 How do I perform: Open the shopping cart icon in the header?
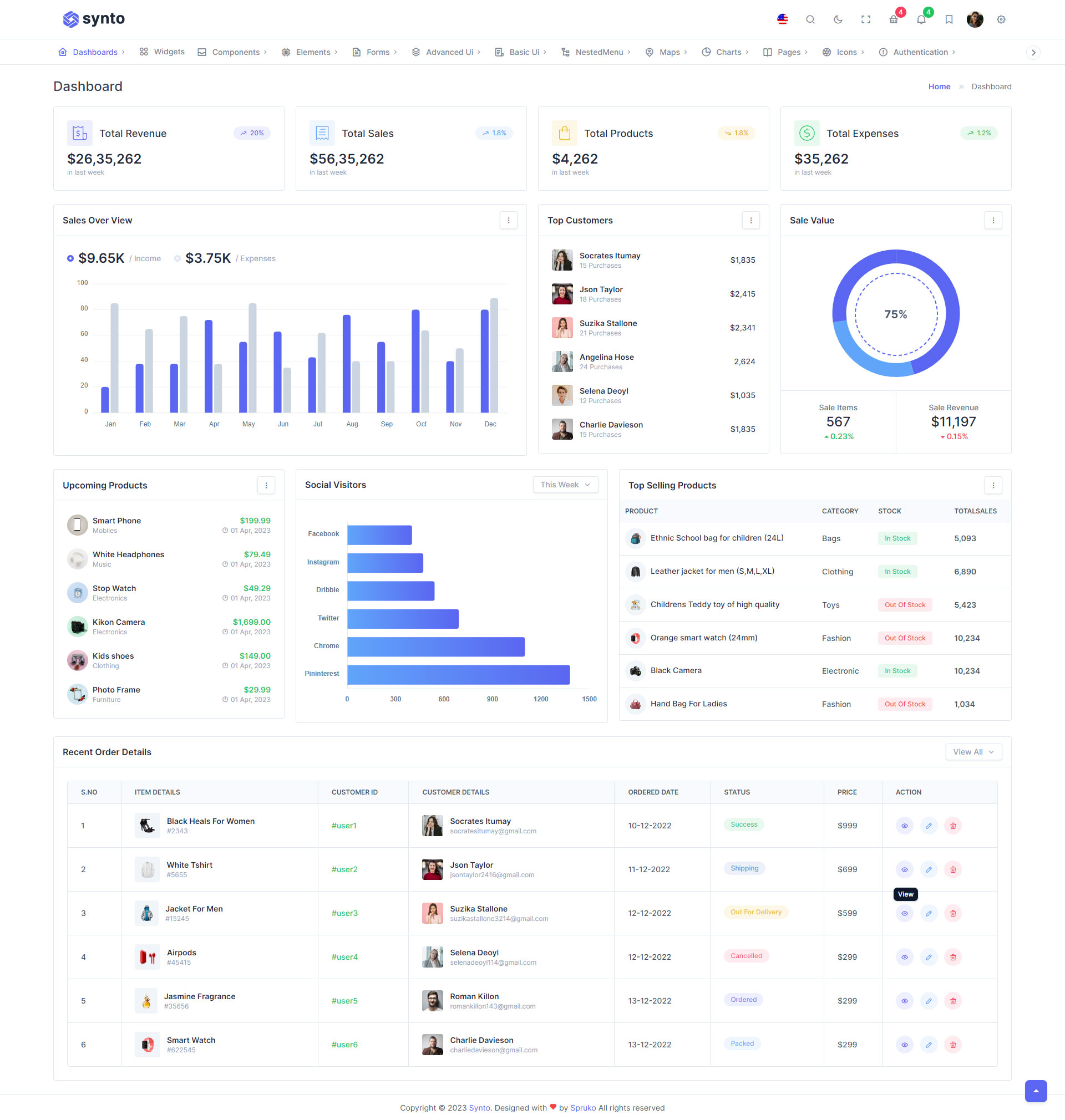(893, 19)
